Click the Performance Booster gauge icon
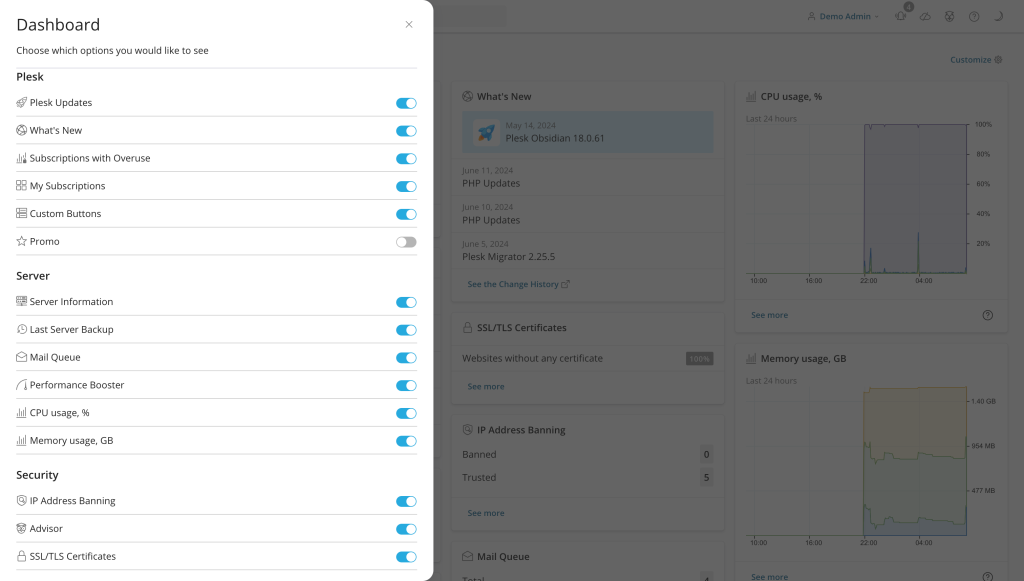This screenshot has width=1024, height=581. point(22,385)
